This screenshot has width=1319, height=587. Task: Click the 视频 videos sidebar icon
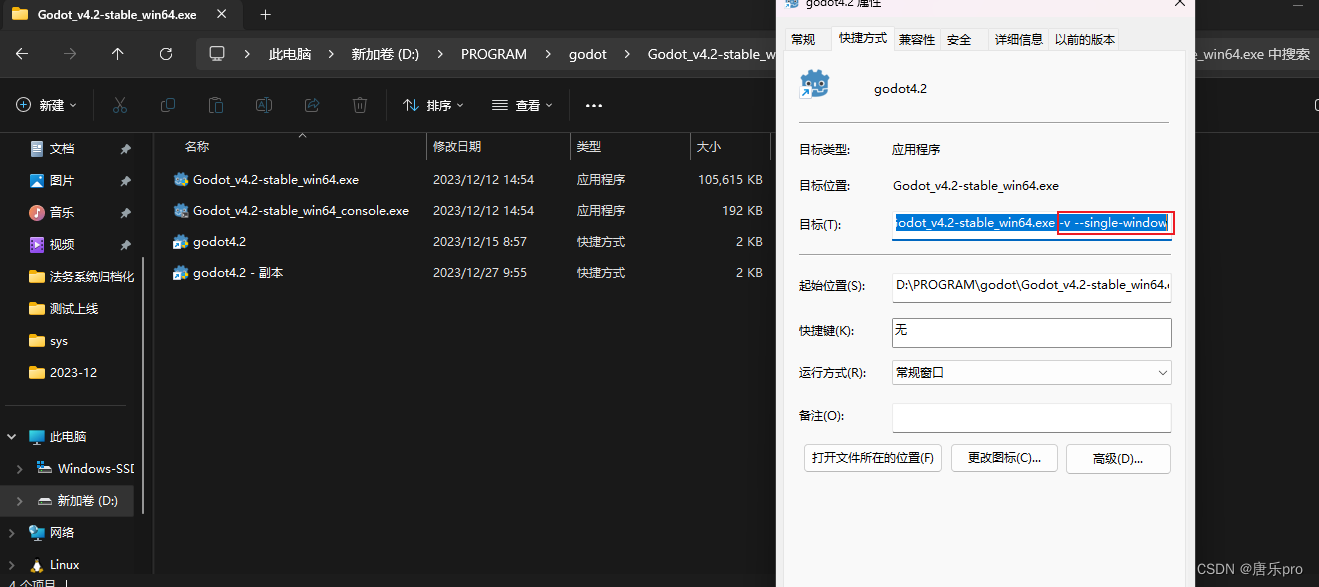click(37, 244)
